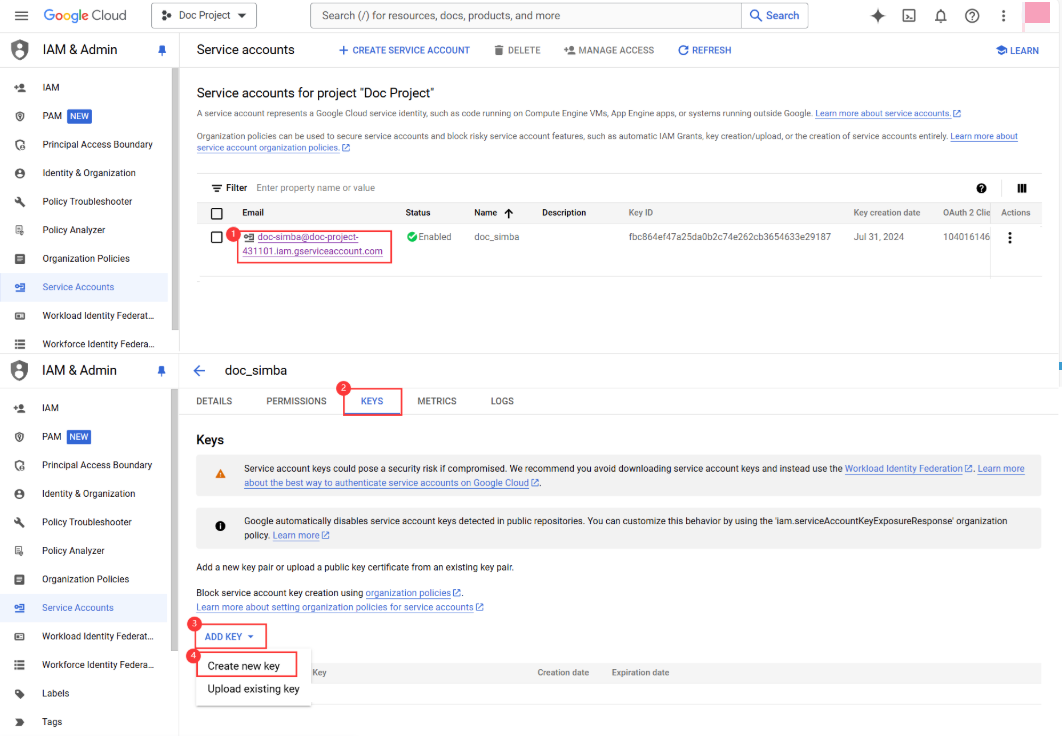Click the graduation cap icon beside LEARN

pos(1001,50)
